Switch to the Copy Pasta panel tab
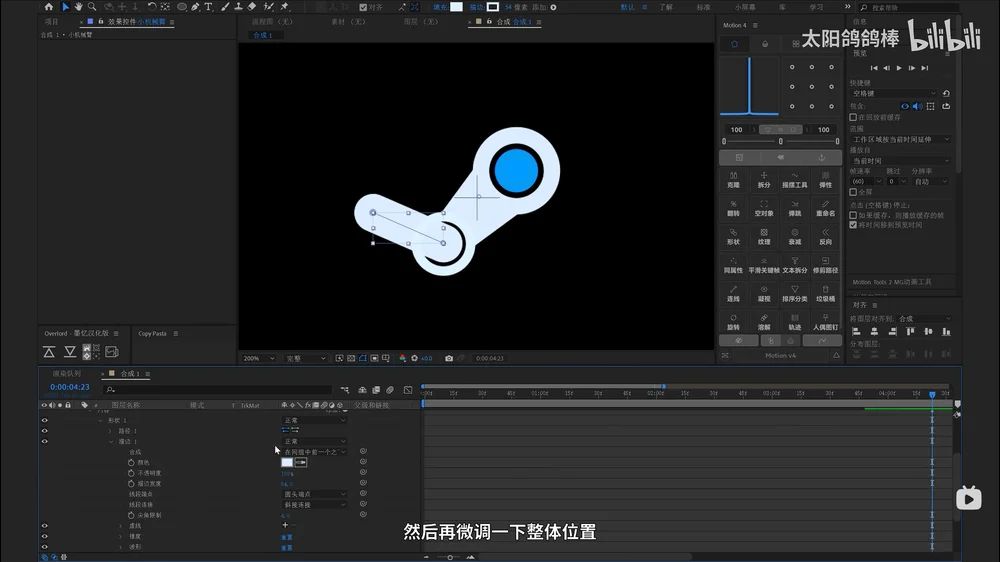 click(152, 334)
